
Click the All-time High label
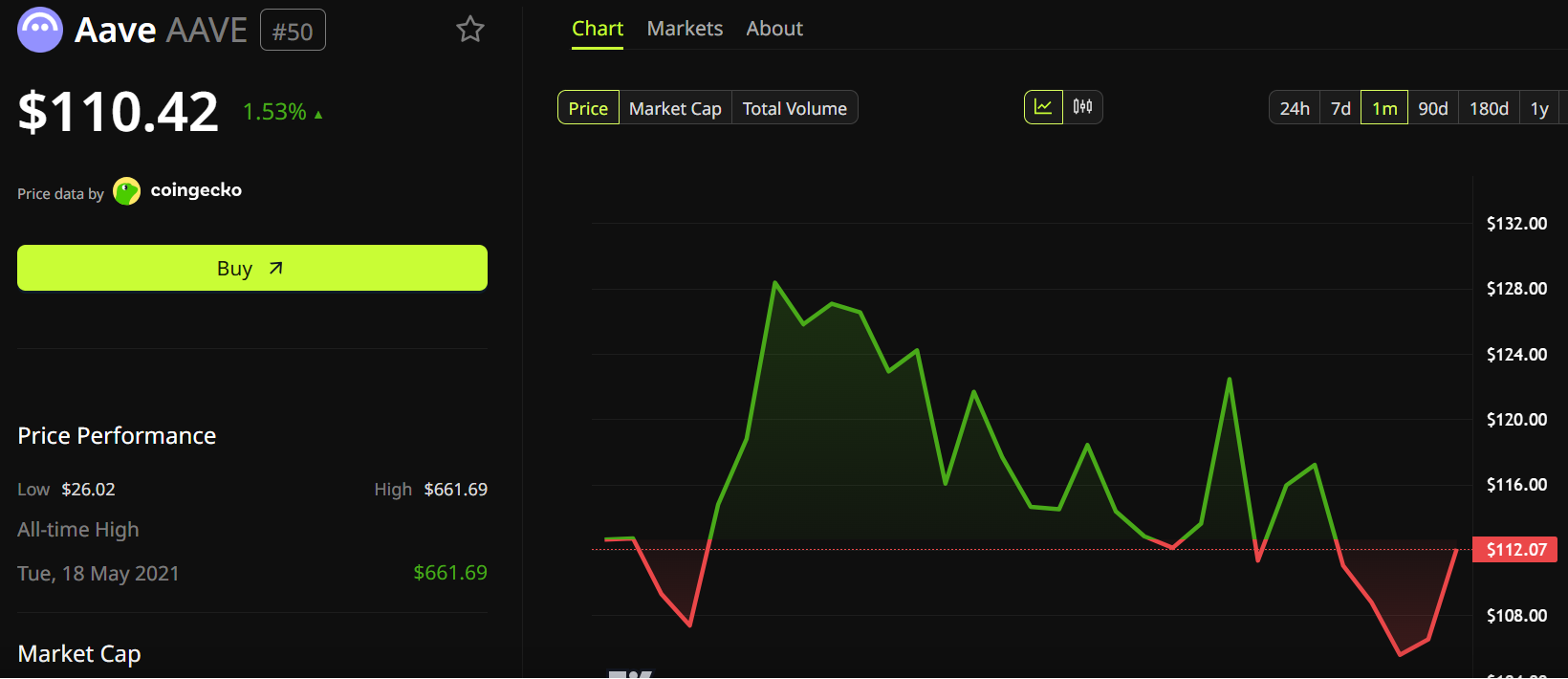78,530
